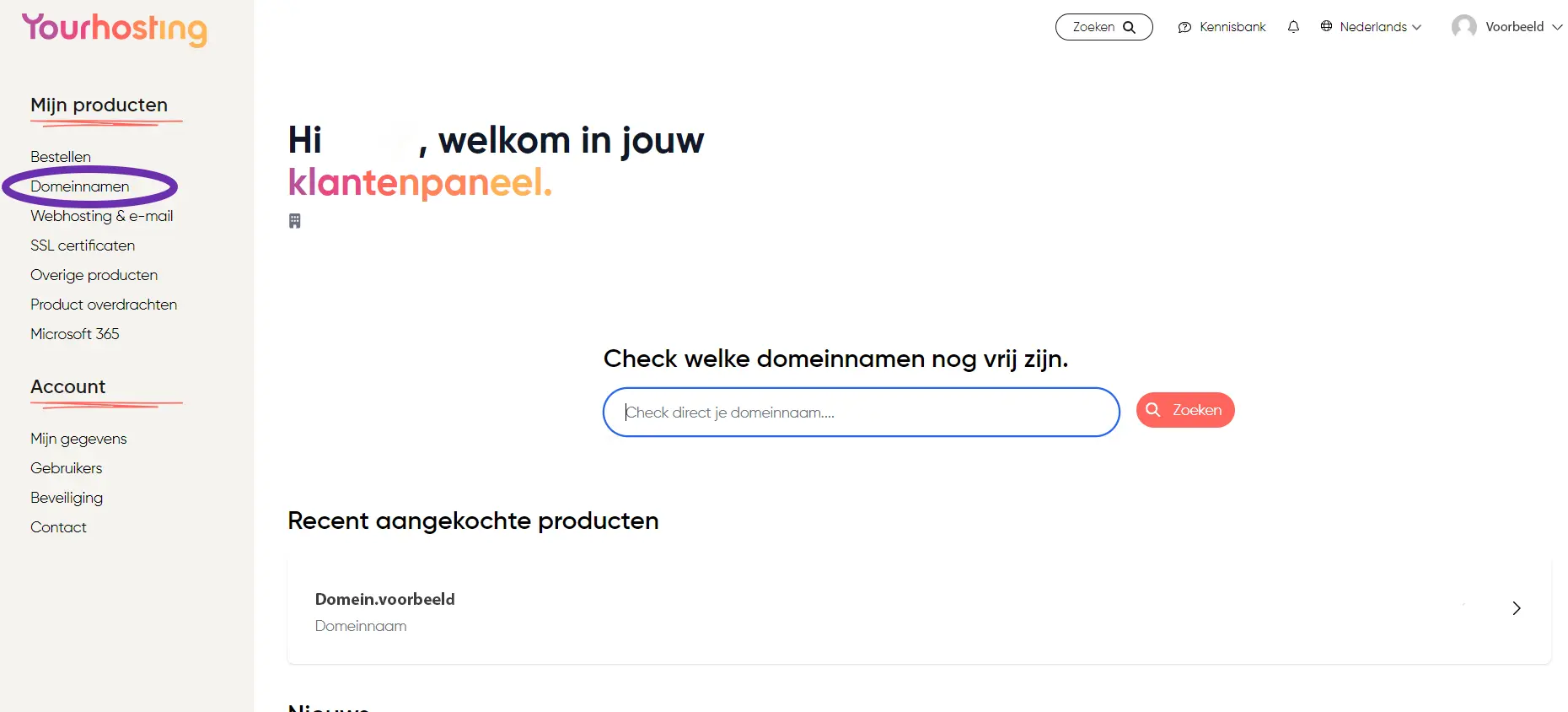
Task: Go to Webhosting & e-mail
Action: (102, 216)
